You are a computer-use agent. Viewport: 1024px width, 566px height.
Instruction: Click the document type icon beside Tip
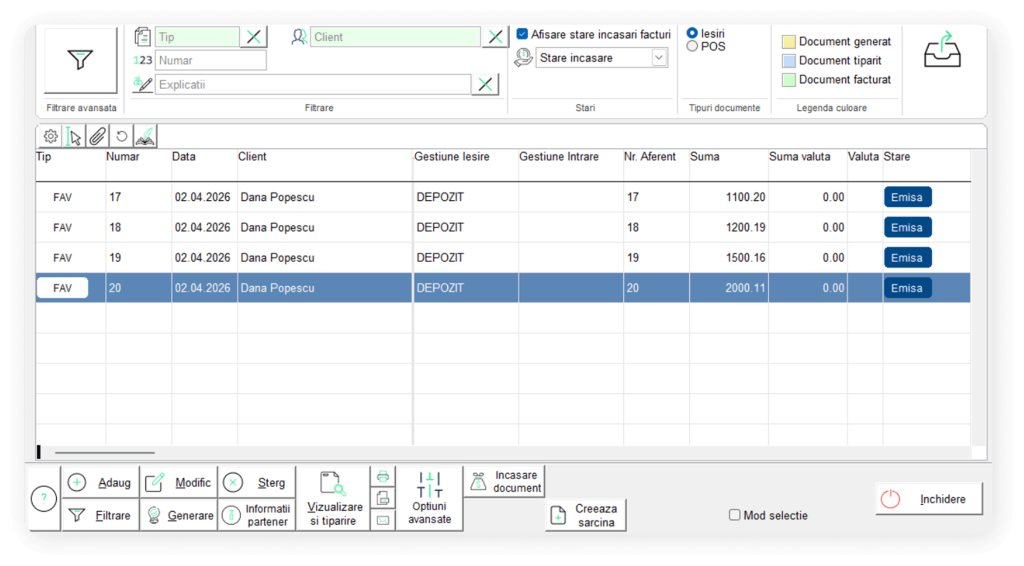pyautogui.click(x=142, y=37)
